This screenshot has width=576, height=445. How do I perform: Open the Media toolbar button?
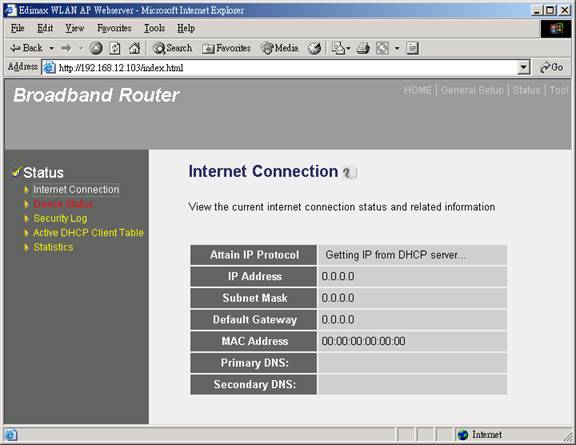[x=279, y=48]
